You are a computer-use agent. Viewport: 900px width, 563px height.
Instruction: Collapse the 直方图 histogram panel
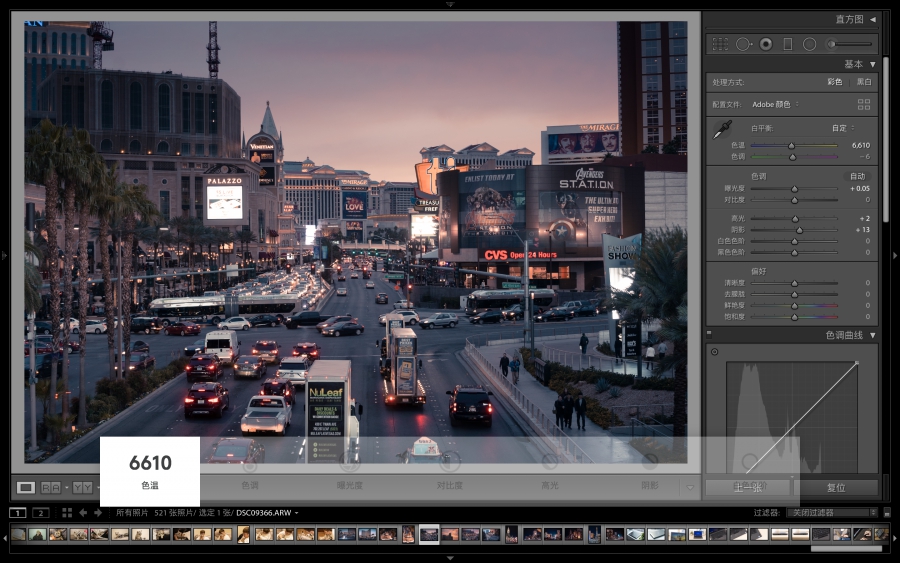[873, 20]
